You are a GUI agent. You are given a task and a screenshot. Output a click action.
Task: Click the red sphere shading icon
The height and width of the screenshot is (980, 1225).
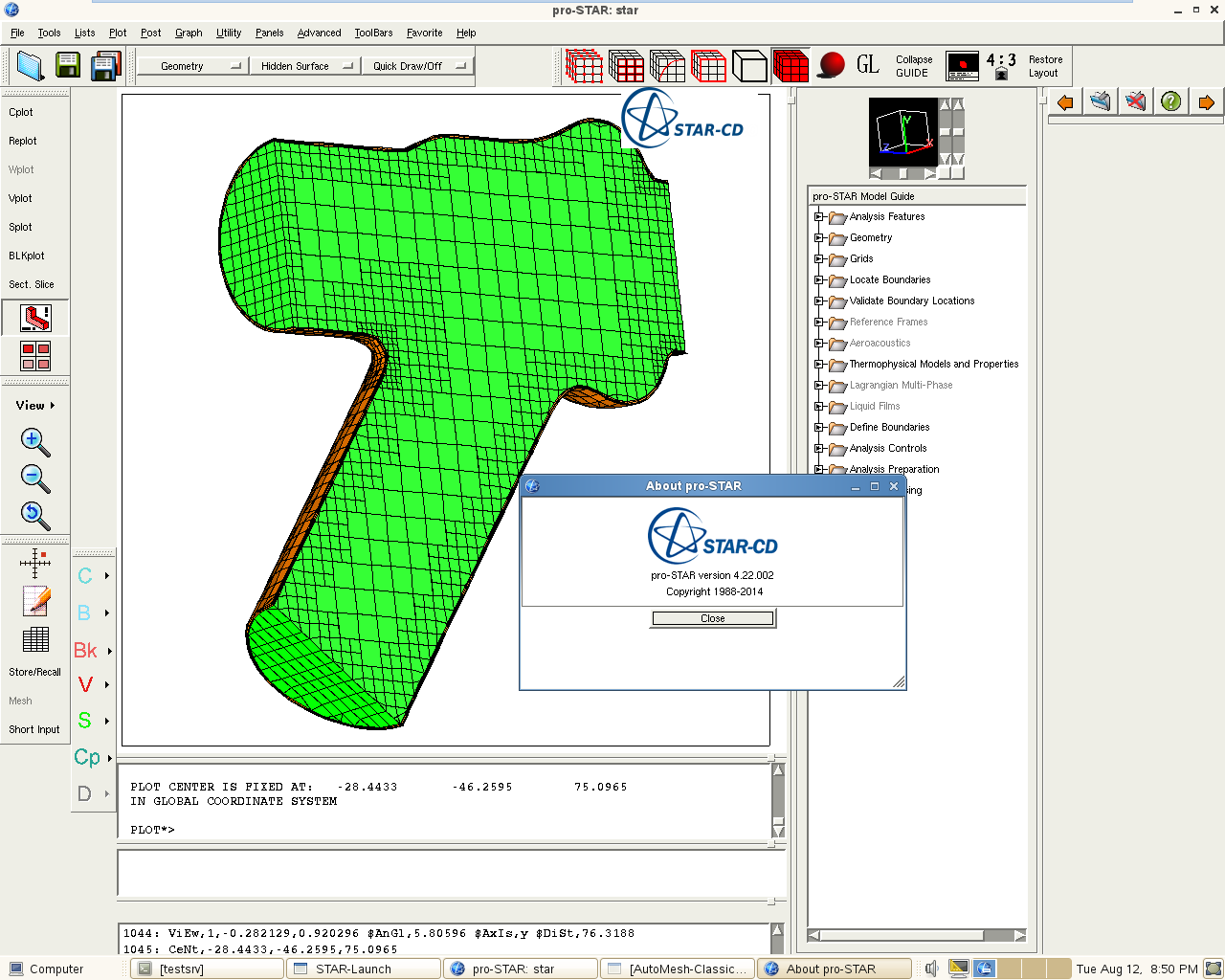pos(832,66)
